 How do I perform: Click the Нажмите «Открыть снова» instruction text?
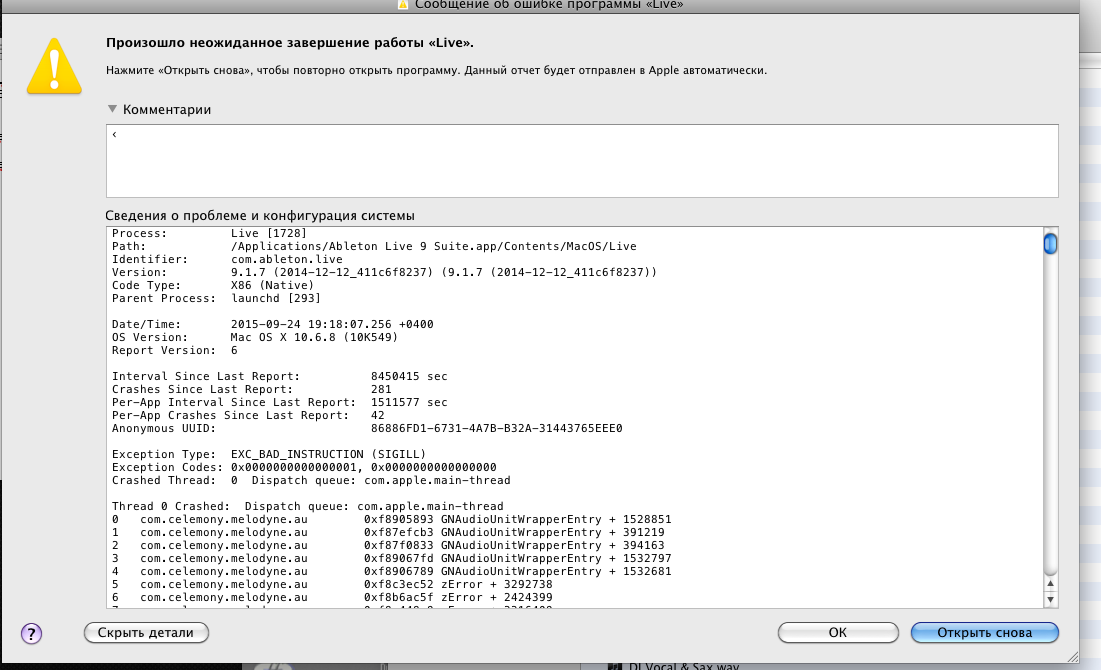coord(436,70)
